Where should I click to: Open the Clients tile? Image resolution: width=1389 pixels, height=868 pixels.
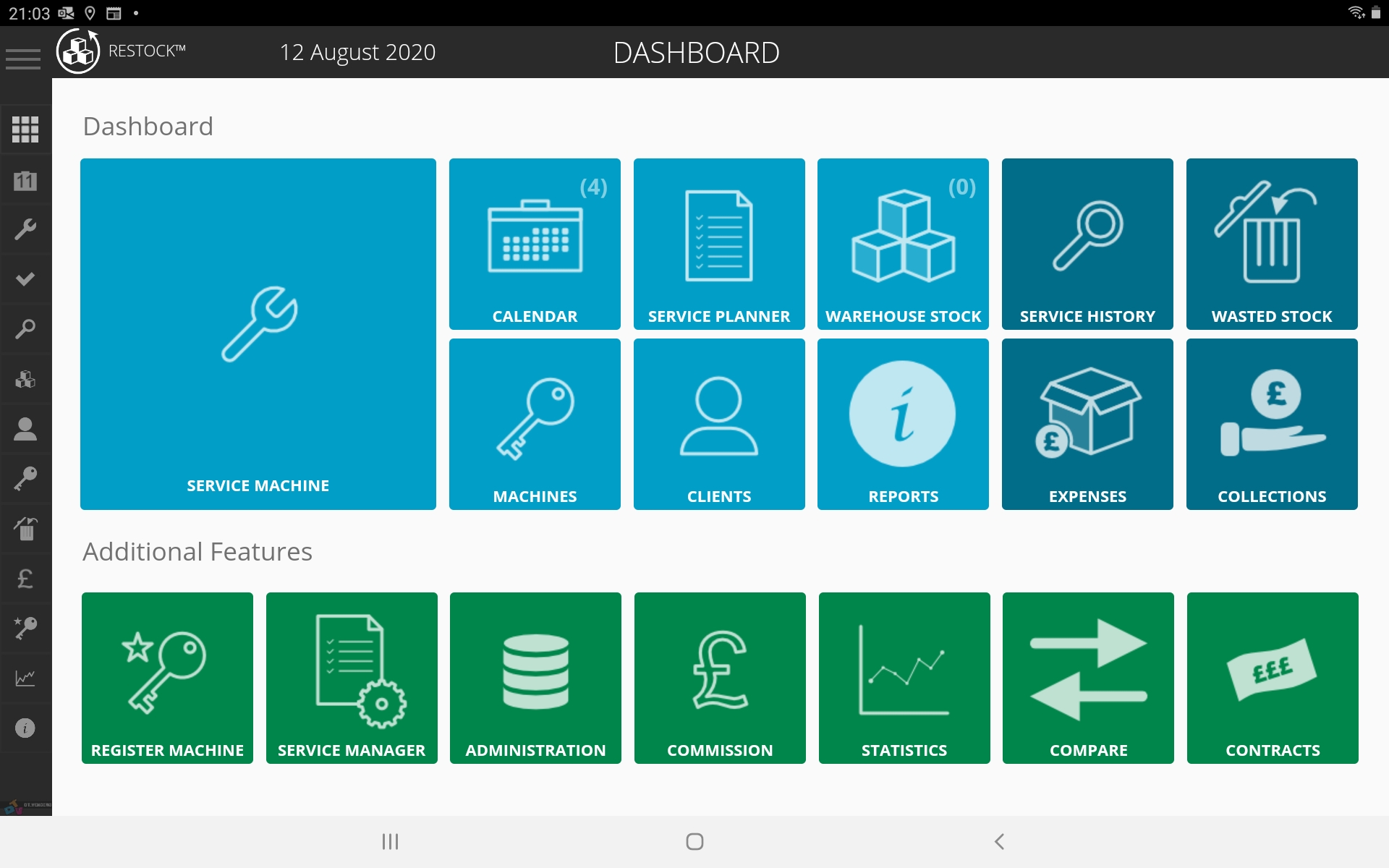tap(718, 424)
